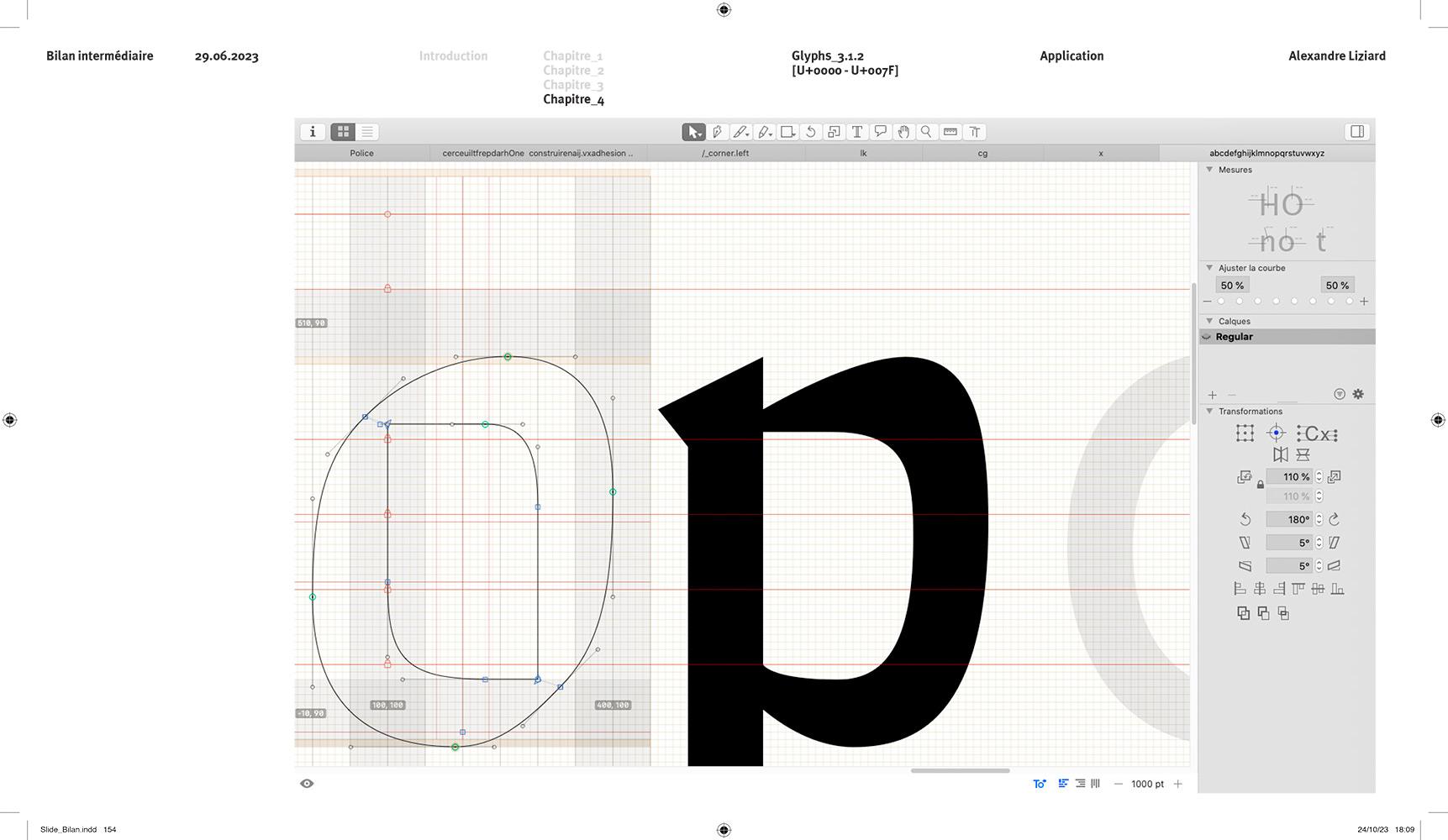Collapse the Mesures section
1448x840 pixels.
[1209, 170]
